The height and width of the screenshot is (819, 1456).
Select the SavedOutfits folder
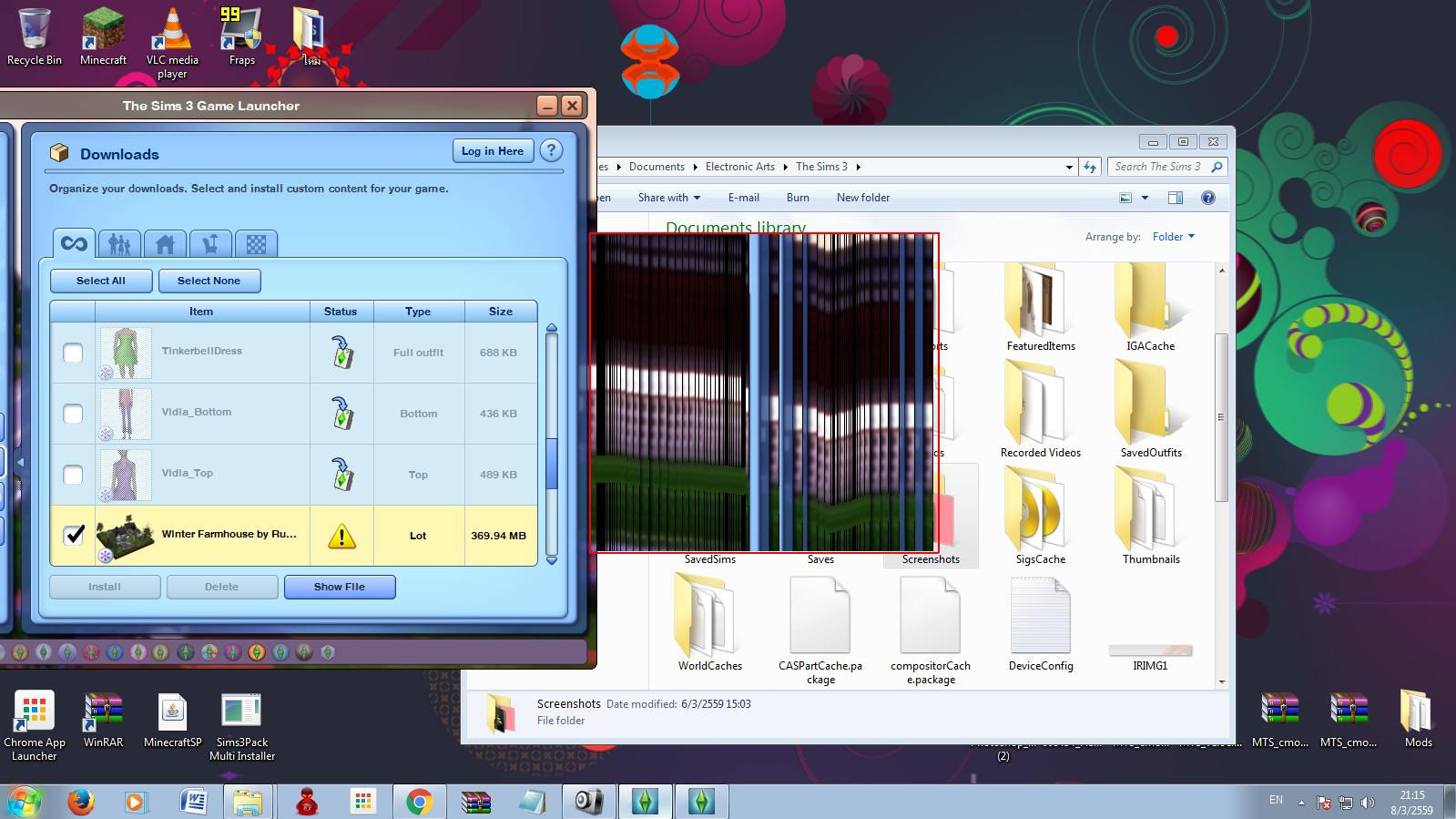tap(1151, 408)
